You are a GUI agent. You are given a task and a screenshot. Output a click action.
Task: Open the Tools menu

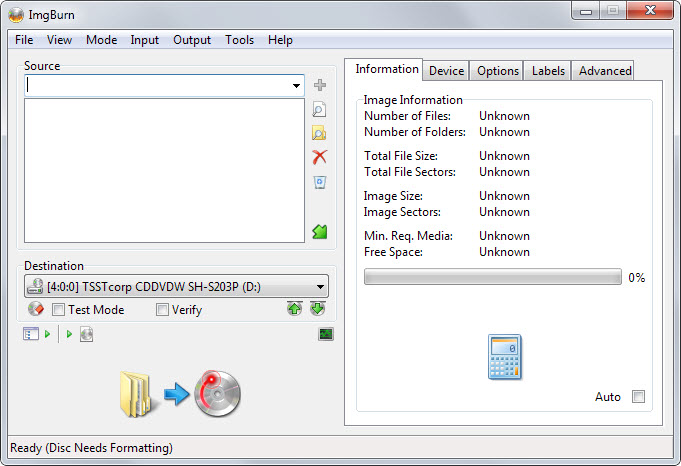click(x=239, y=40)
